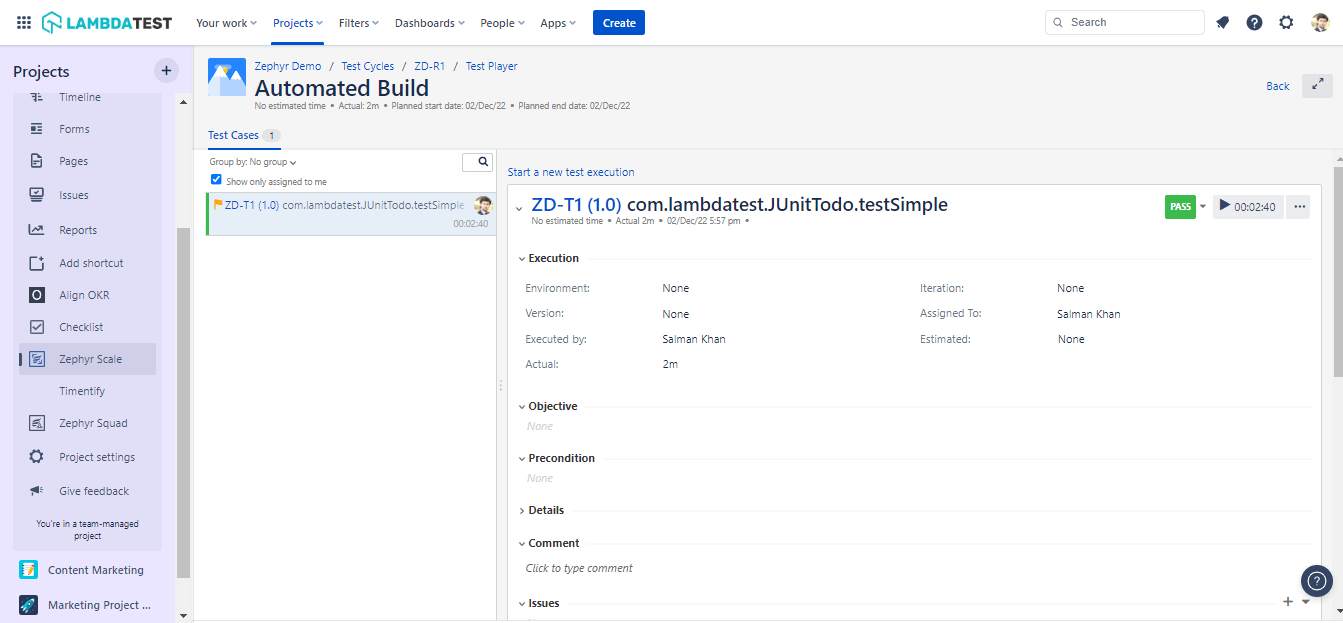Disable the Show only assigned to me checkbox
1343x623 pixels.
216,179
